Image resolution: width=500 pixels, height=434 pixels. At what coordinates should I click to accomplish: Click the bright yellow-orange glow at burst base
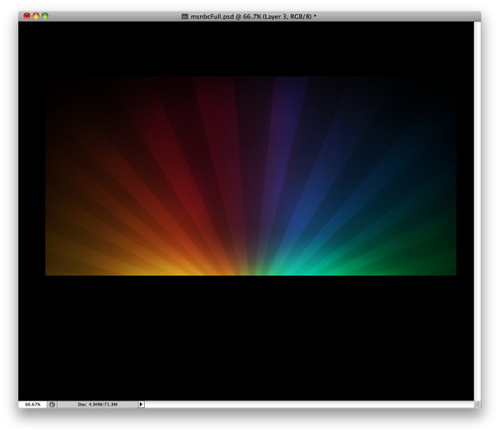coord(187,268)
